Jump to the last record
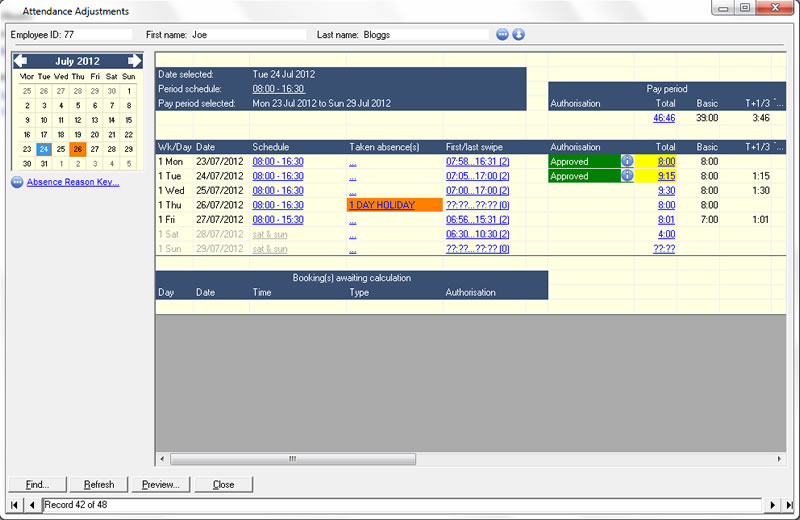800x520 pixels. 786,506
